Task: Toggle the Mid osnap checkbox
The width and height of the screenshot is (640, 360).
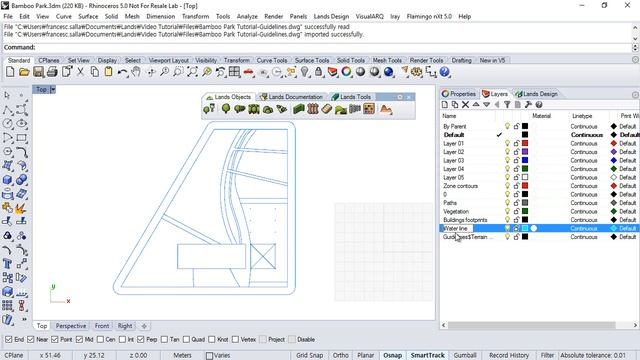Action: [x=79, y=339]
